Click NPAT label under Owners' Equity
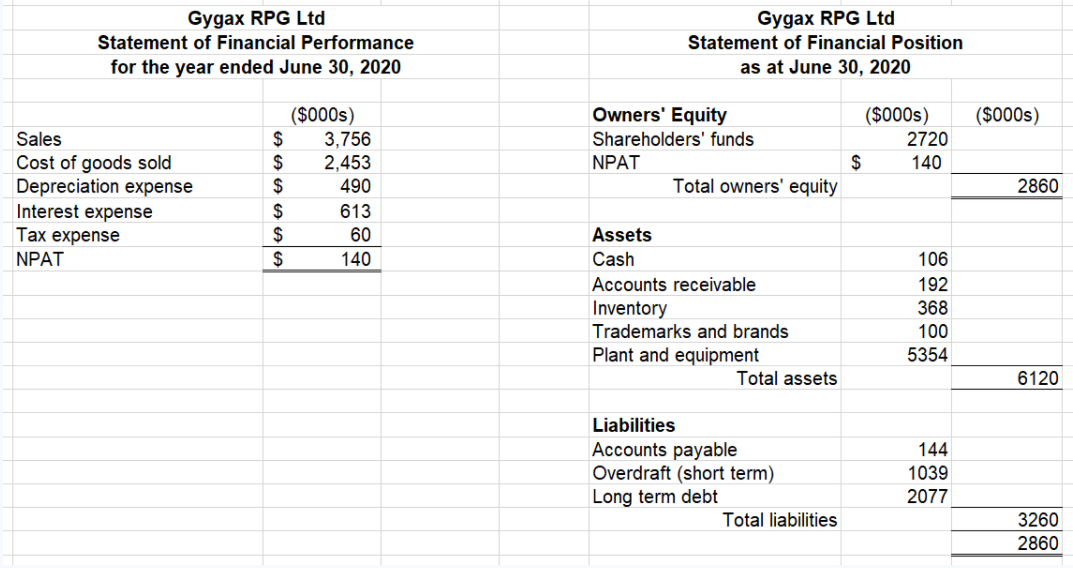 click(616, 163)
